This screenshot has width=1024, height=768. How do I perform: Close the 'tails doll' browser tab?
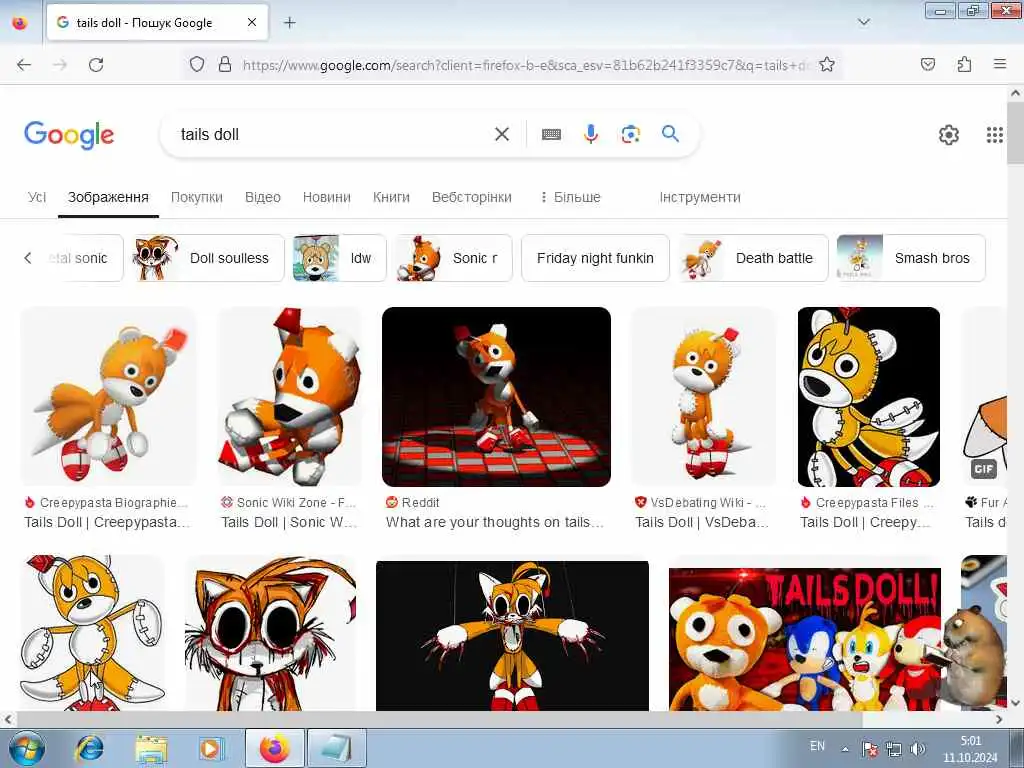click(252, 22)
